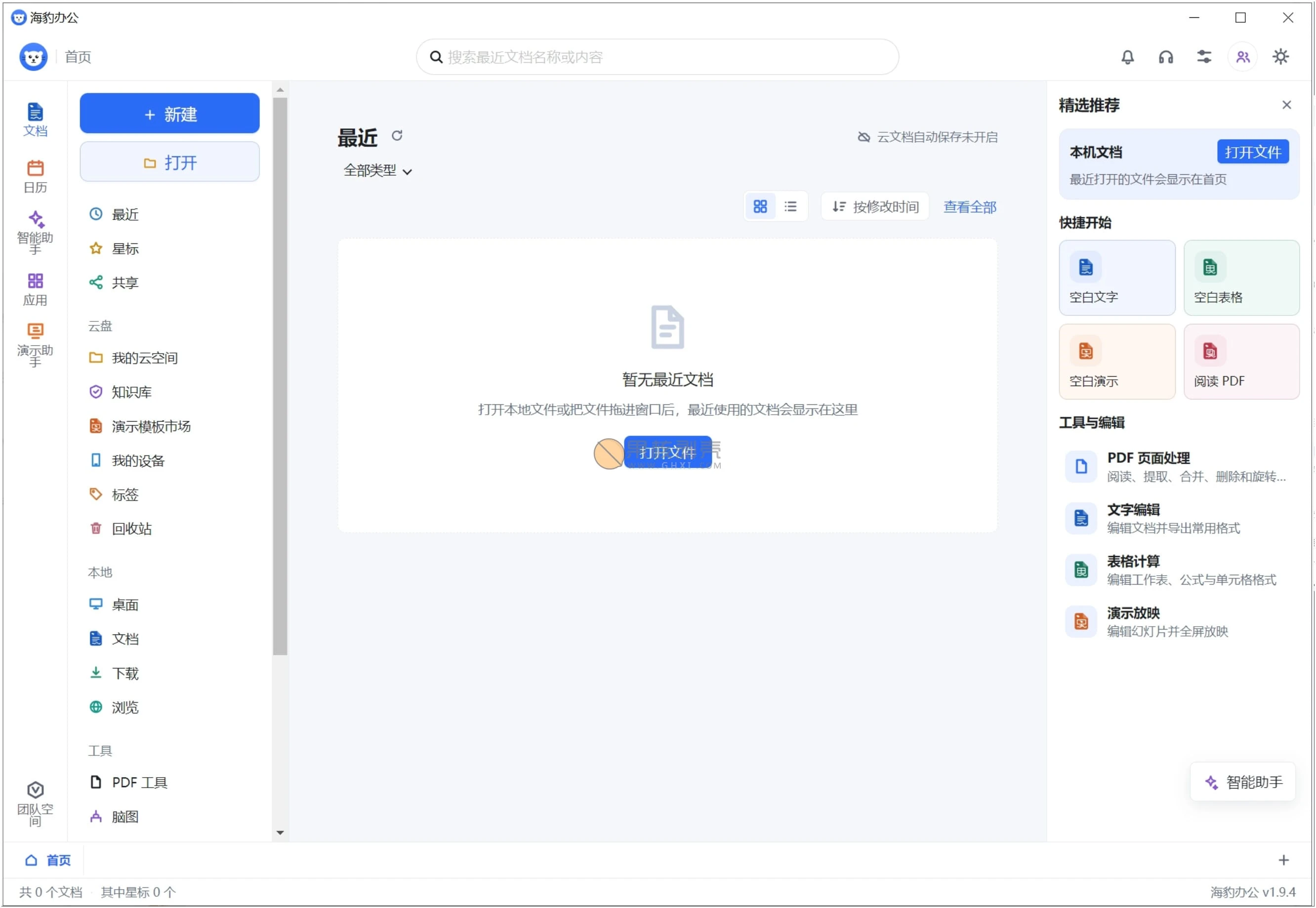Click the search documents input field

[658, 57]
